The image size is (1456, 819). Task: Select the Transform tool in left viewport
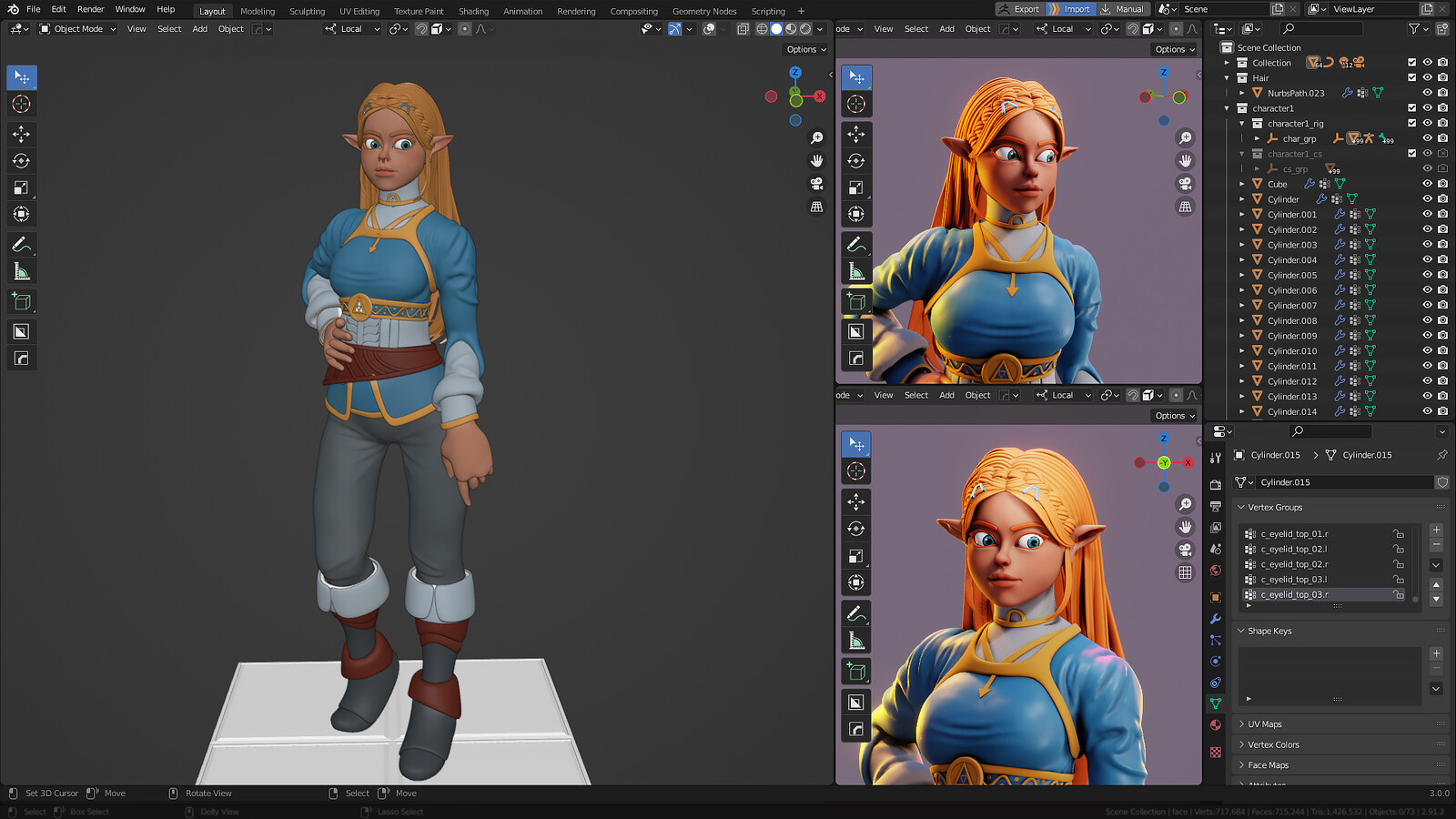coord(22,214)
